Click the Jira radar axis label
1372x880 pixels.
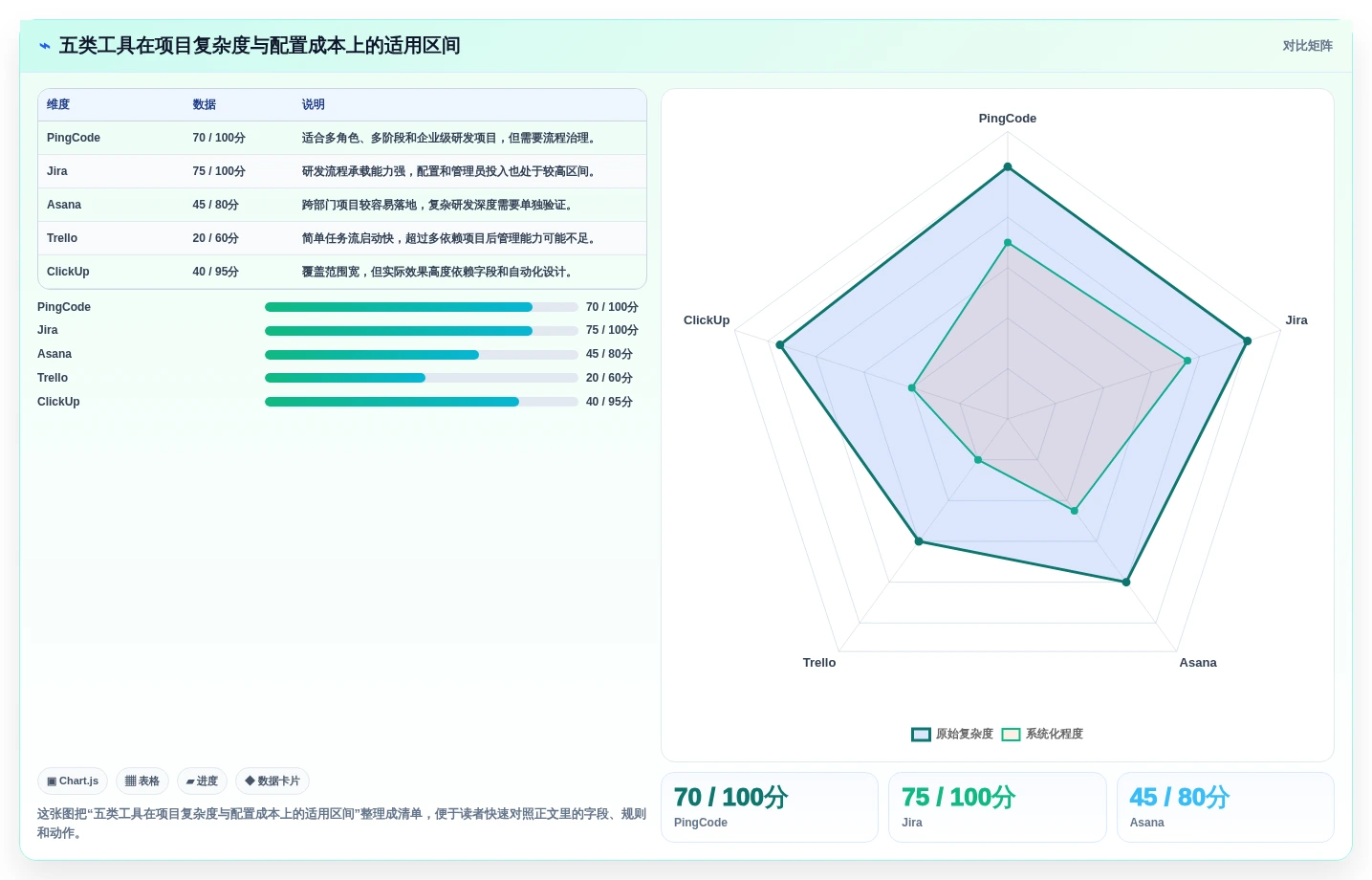click(x=1296, y=320)
